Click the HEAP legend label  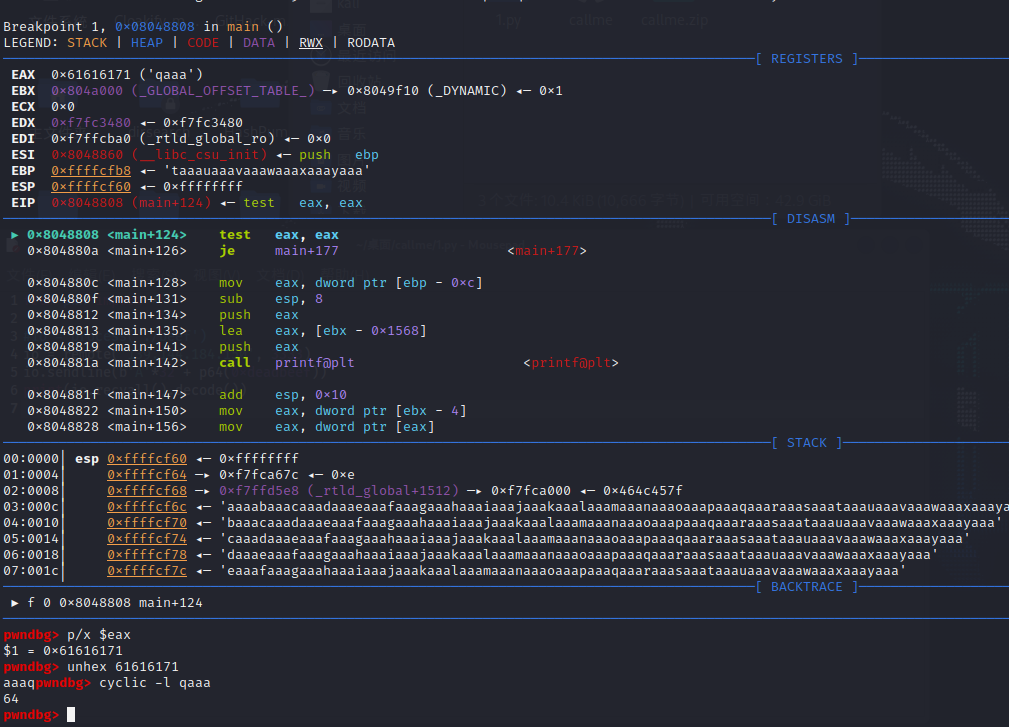147,42
